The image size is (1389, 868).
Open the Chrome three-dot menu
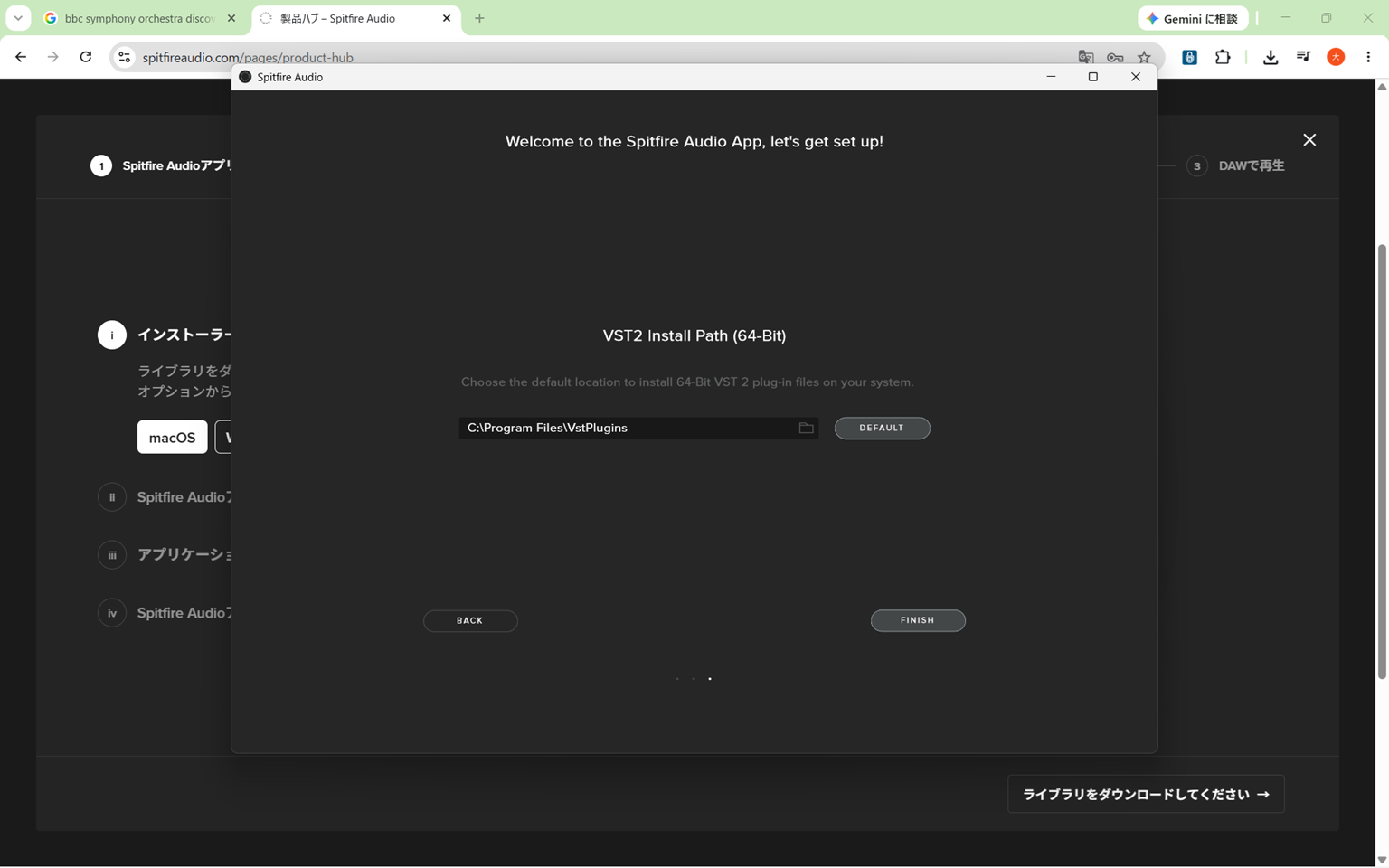tap(1368, 57)
